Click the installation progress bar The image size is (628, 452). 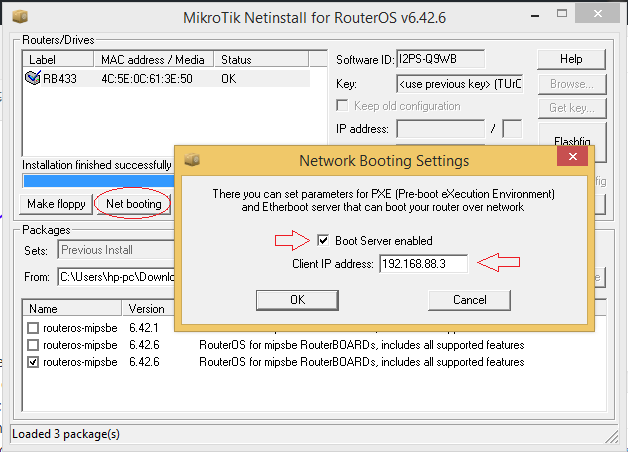tap(99, 181)
